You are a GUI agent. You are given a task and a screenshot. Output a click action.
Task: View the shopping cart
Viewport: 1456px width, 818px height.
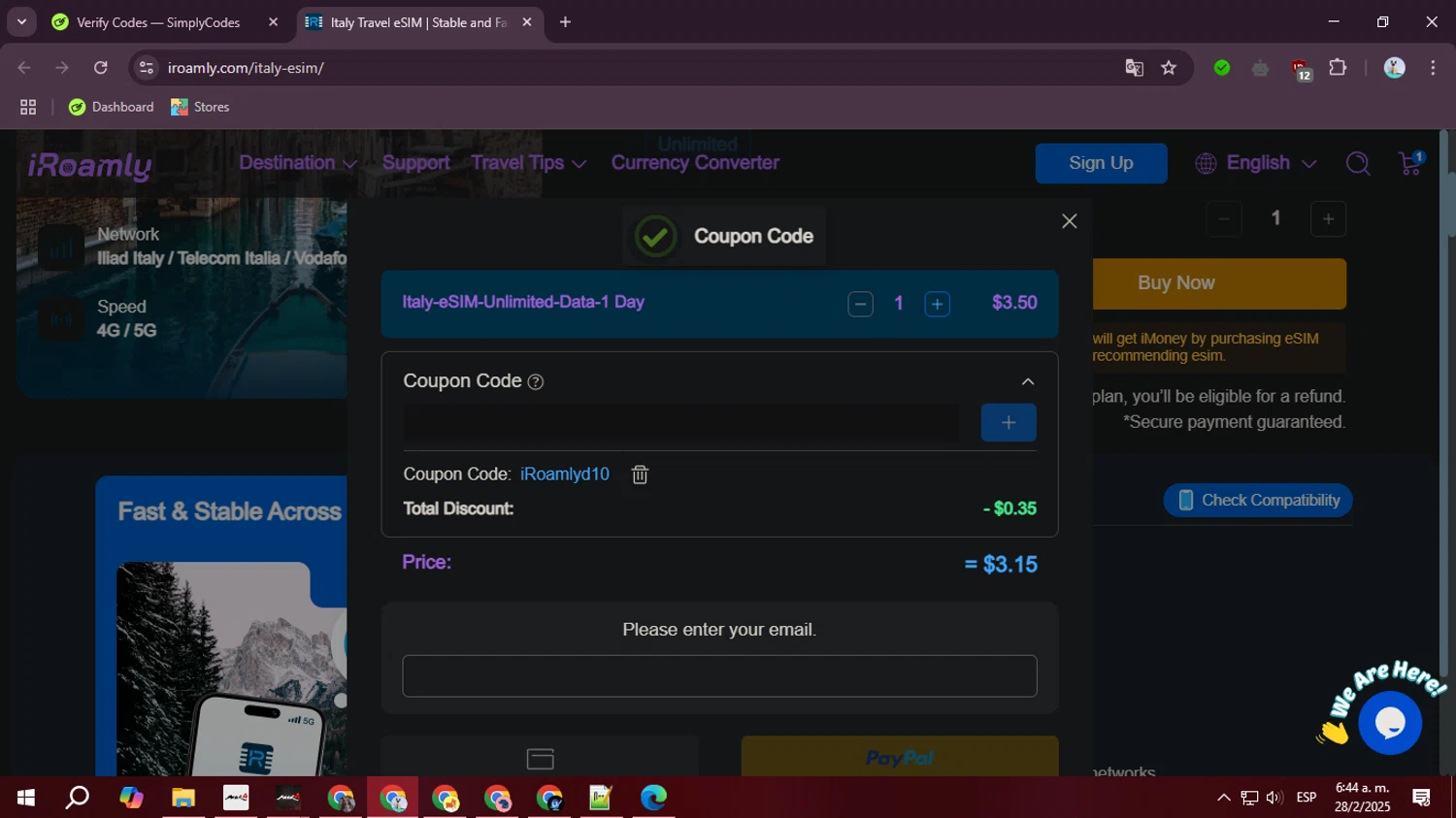(x=1410, y=163)
